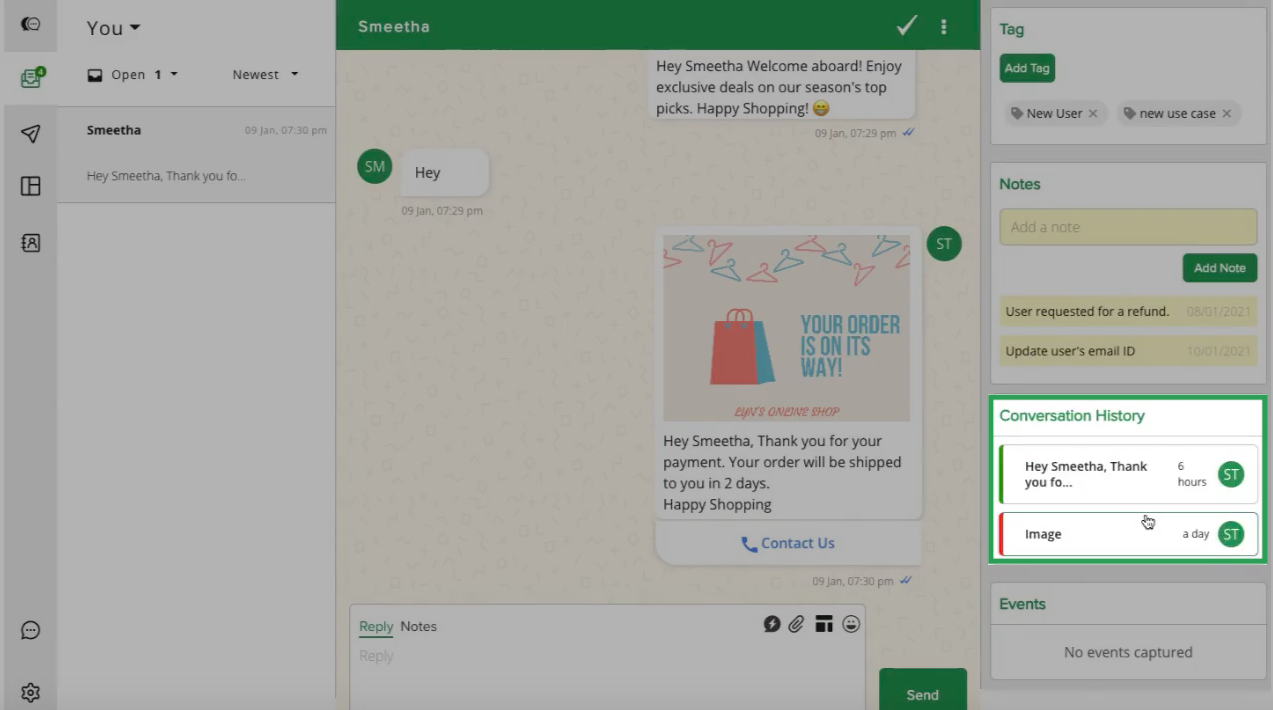The image size is (1273, 710).
Task: Click the Add a note input field
Action: [1127, 227]
